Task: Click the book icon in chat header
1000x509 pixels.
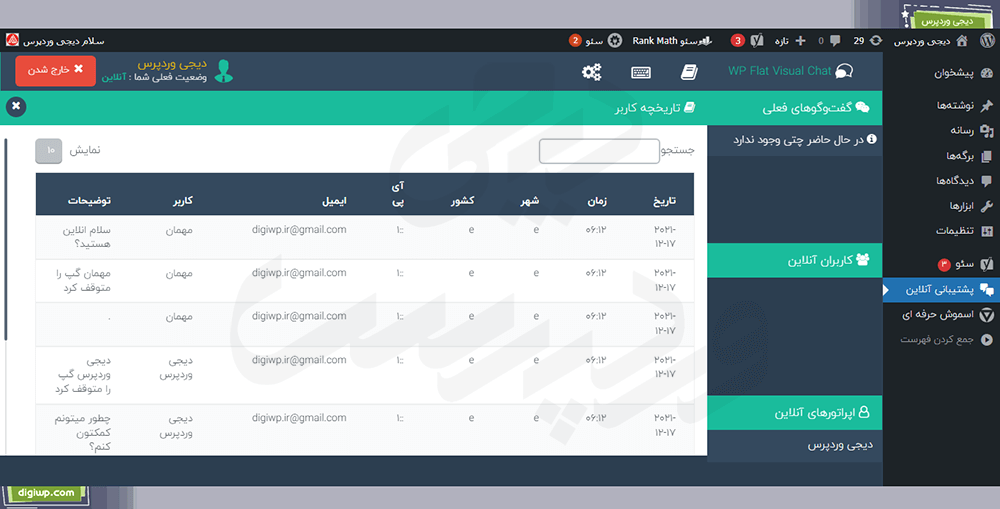Action: click(x=688, y=72)
